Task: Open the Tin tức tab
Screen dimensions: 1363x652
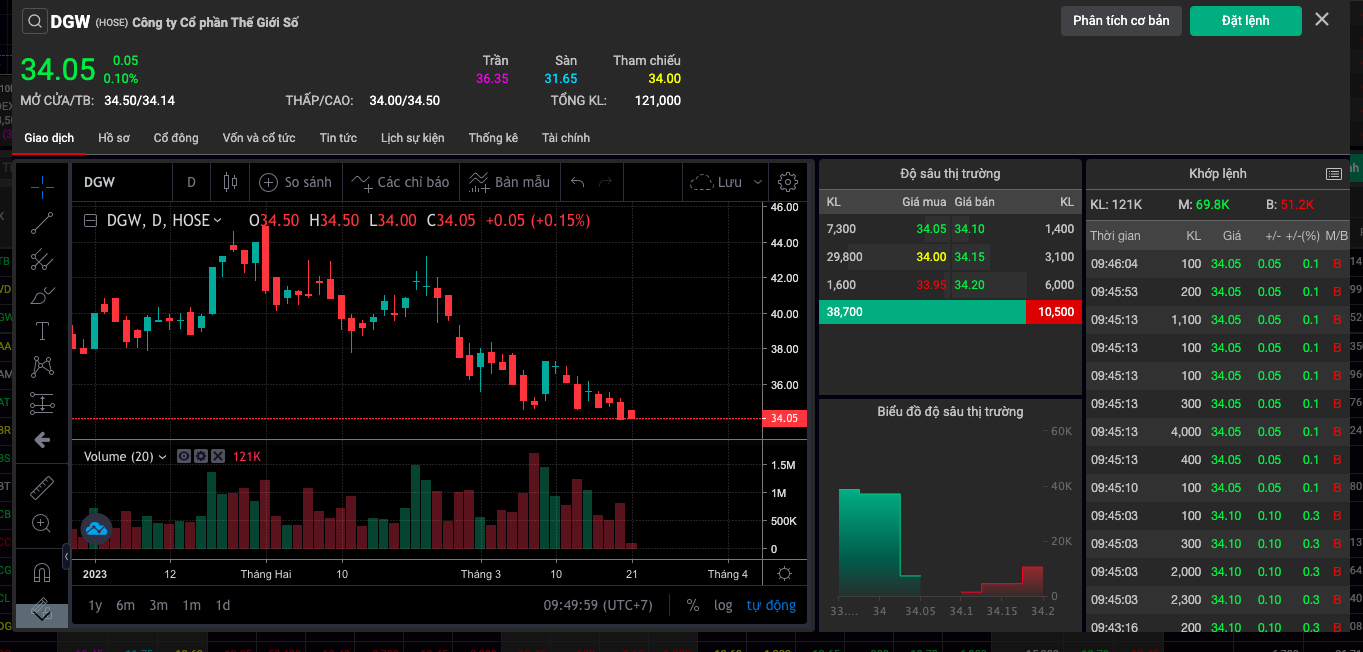Action: [x=338, y=138]
